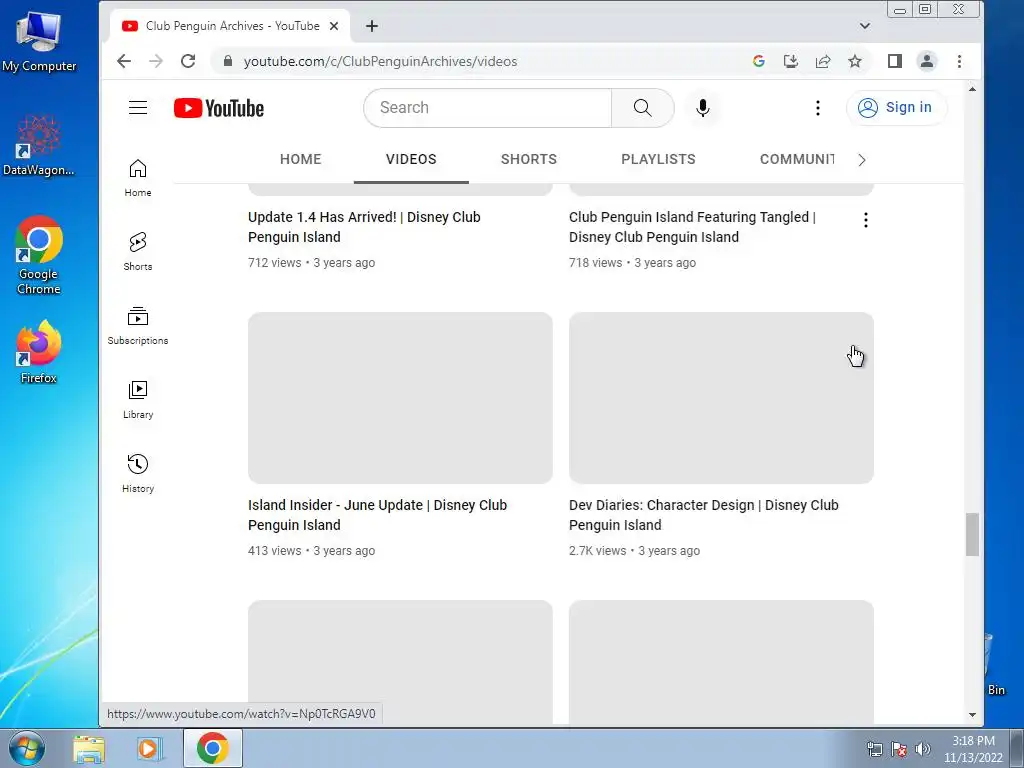The width and height of the screenshot is (1024, 768).
Task: Open the COMMUNITY channel tab
Action: (797, 159)
